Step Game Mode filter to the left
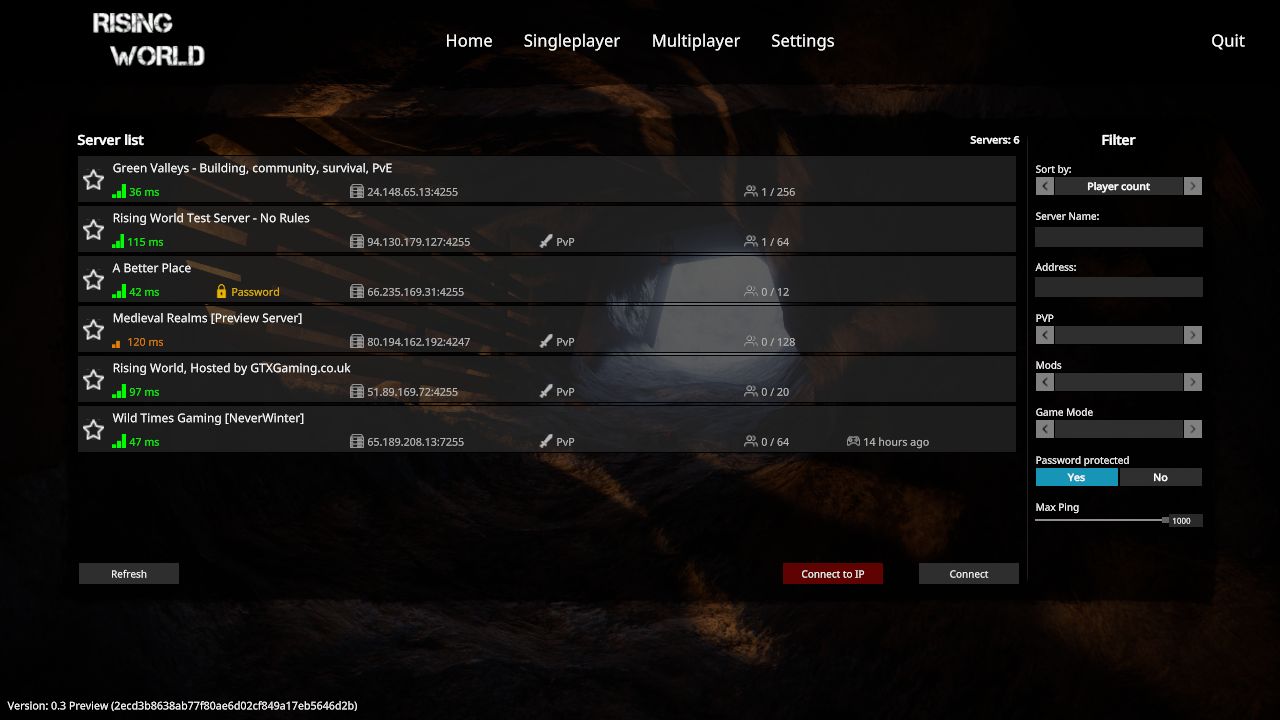 (1045, 429)
